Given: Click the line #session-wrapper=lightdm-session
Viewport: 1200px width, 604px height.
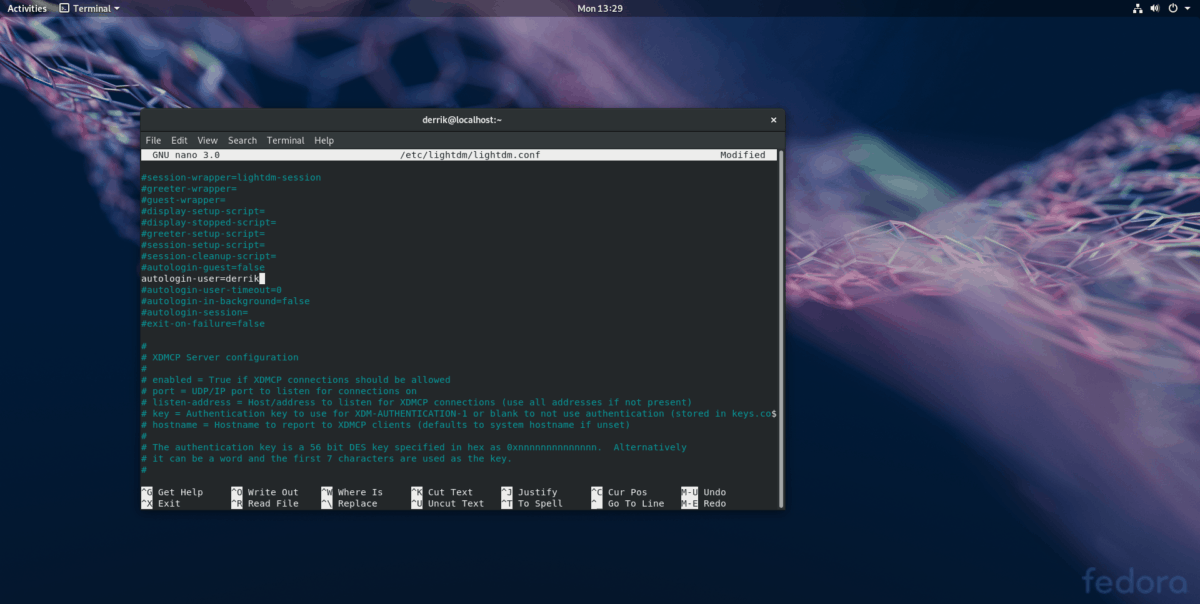Looking at the screenshot, I should pos(231,177).
